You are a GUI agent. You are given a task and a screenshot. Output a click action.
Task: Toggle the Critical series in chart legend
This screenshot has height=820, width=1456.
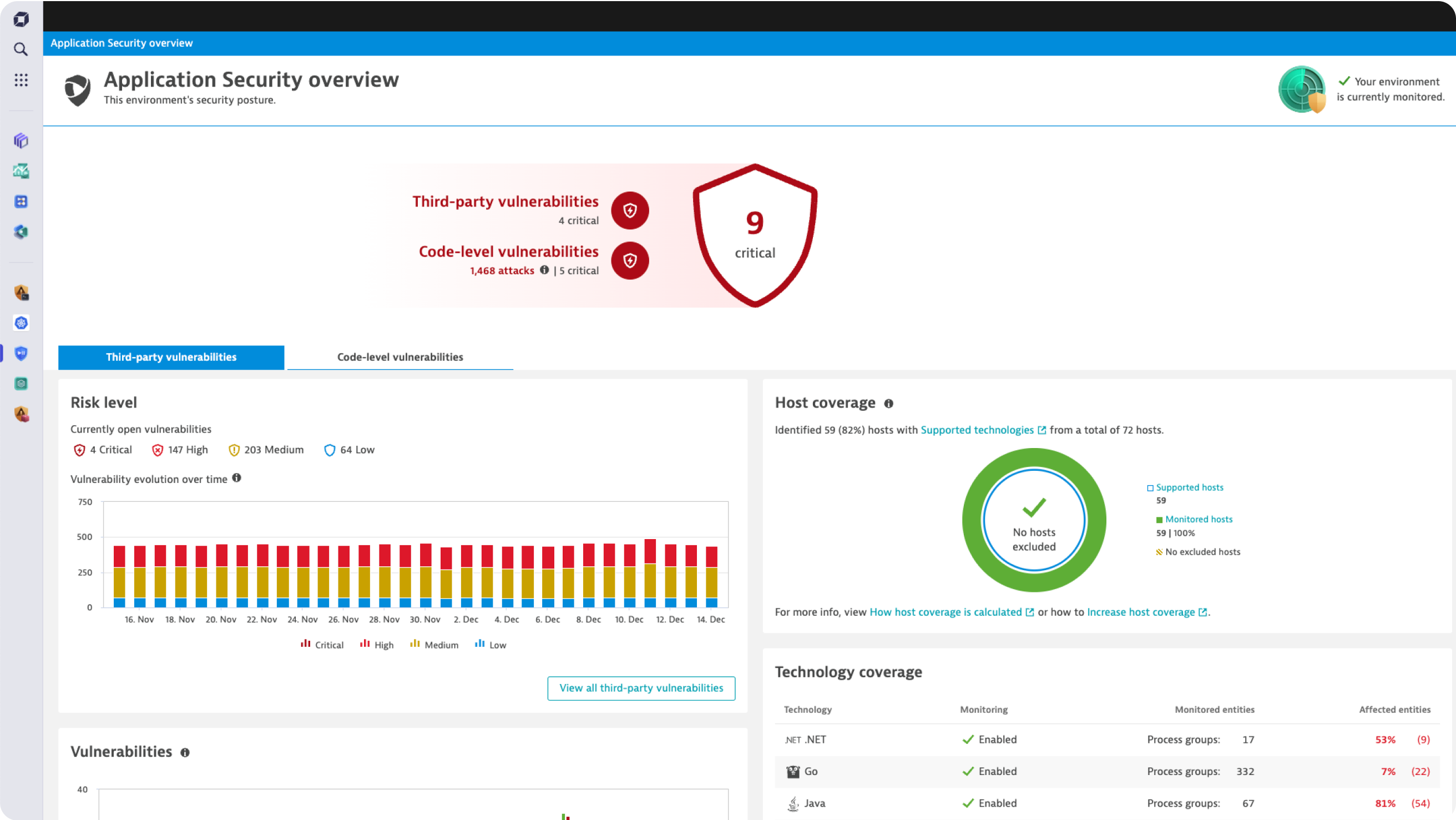tap(322, 645)
